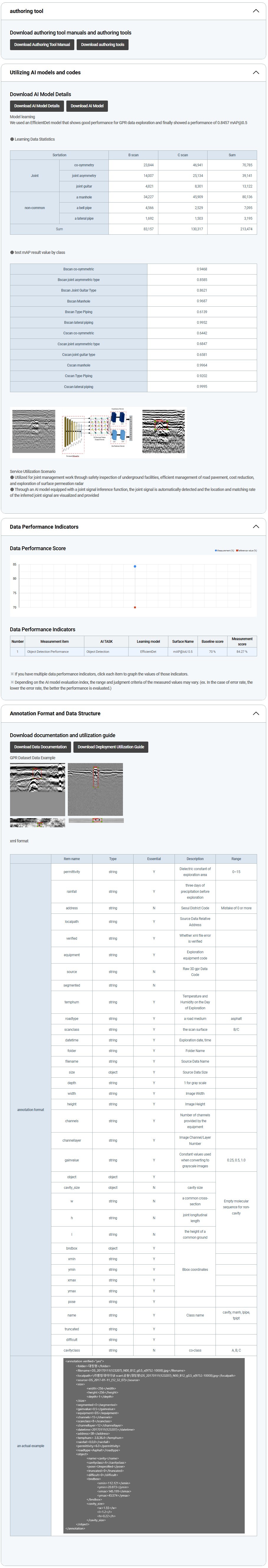This screenshot has height=1568, width=268.
Task: Collapse the Data Performance Indicators section chevron
Action: 255,527
